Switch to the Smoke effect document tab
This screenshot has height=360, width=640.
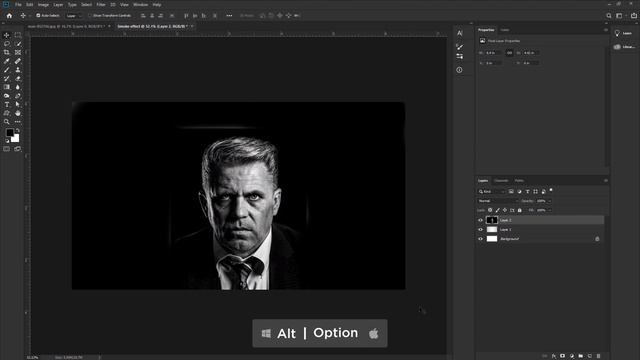152,26
